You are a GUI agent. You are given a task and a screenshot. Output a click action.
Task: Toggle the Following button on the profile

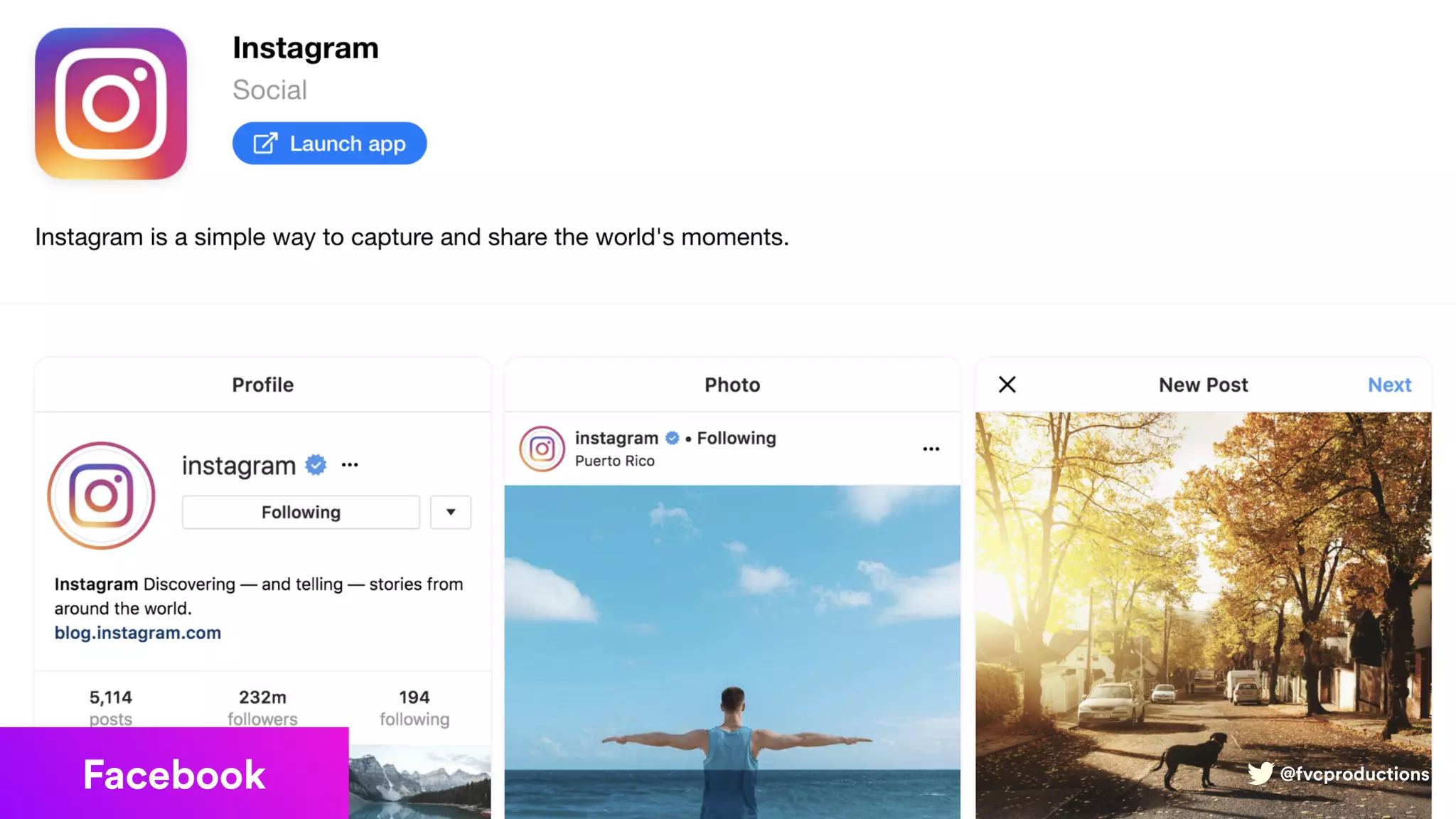point(301,513)
